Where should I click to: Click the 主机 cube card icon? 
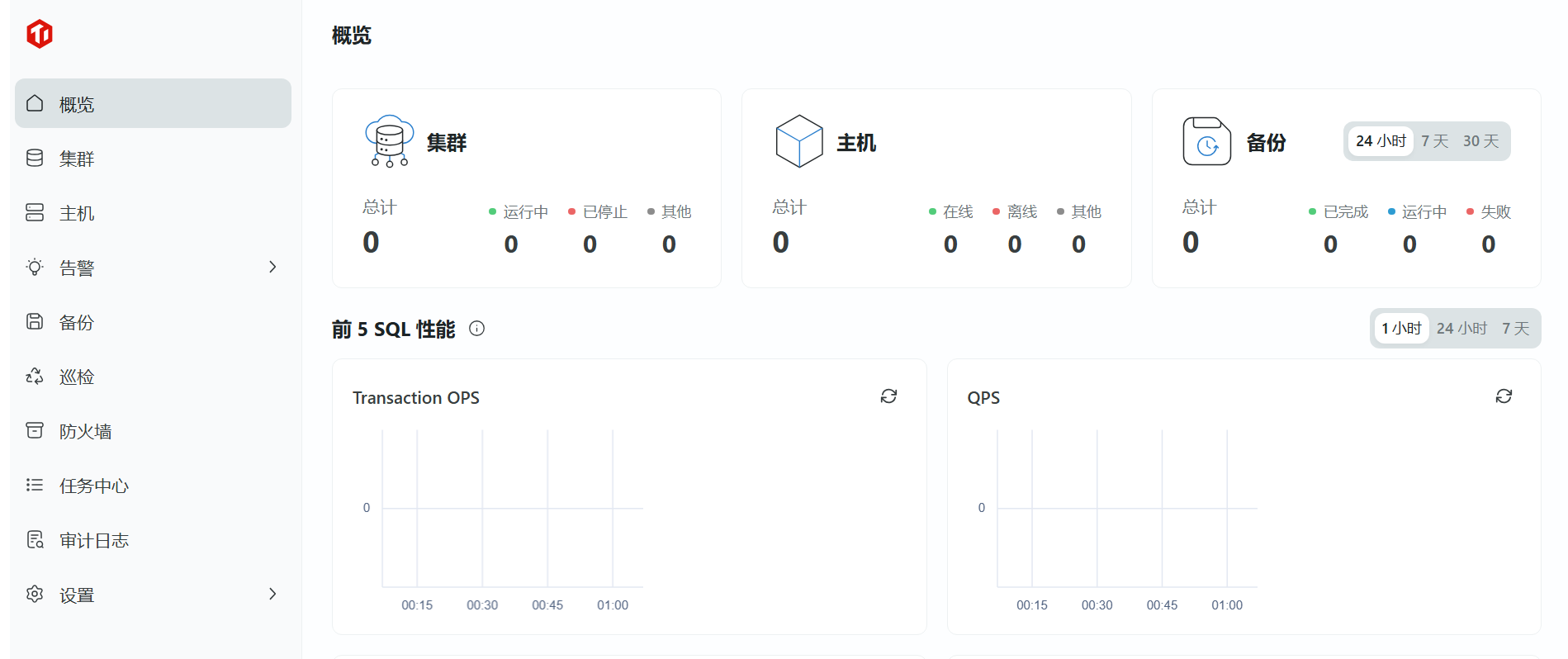click(x=798, y=141)
